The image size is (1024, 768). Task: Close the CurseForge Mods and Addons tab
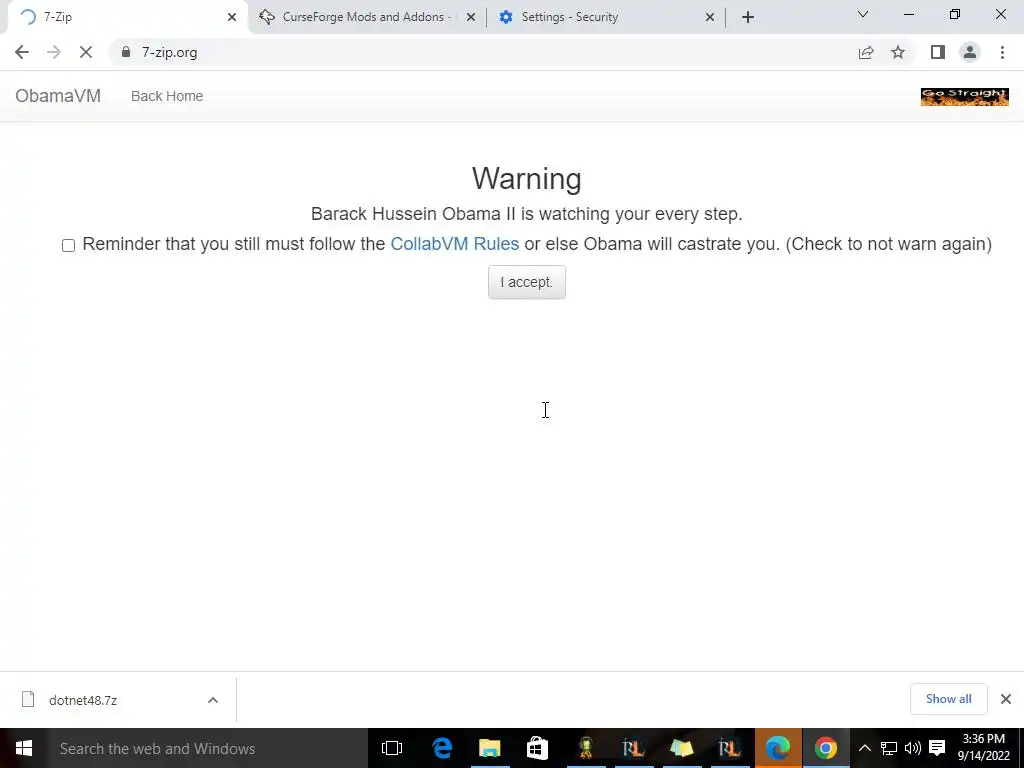coord(471,17)
